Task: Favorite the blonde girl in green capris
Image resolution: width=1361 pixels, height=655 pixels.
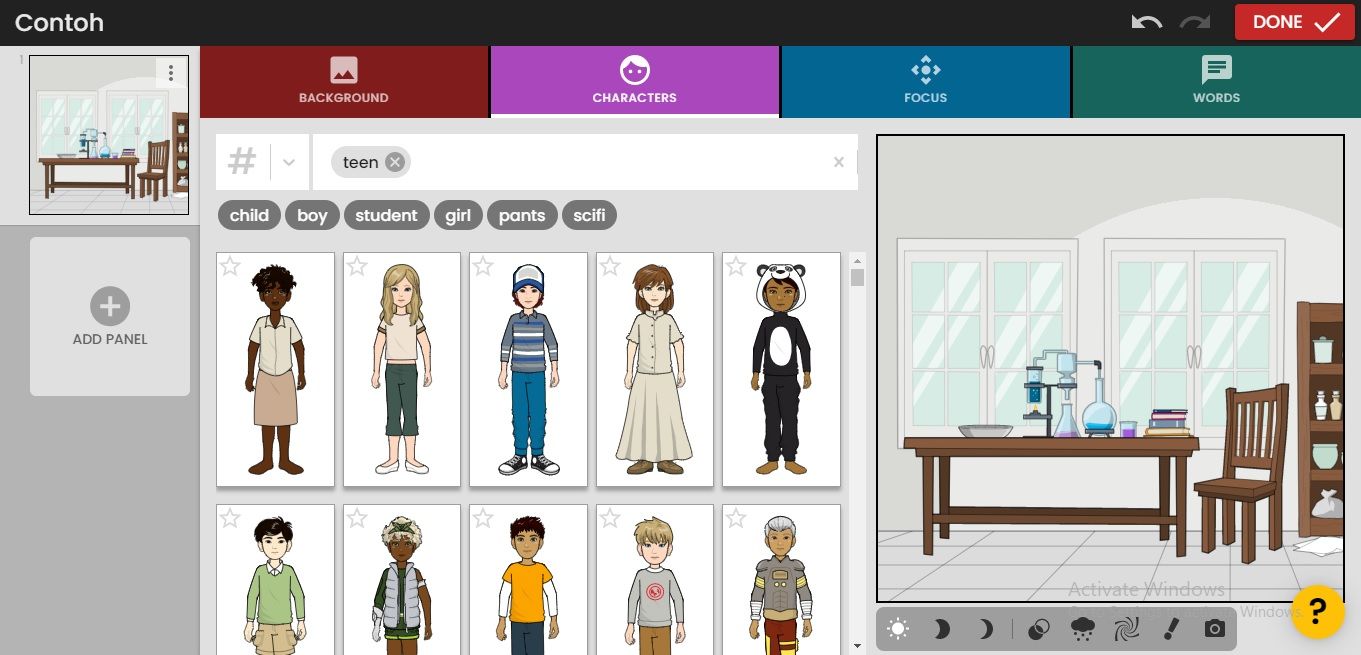Action: 357,266
